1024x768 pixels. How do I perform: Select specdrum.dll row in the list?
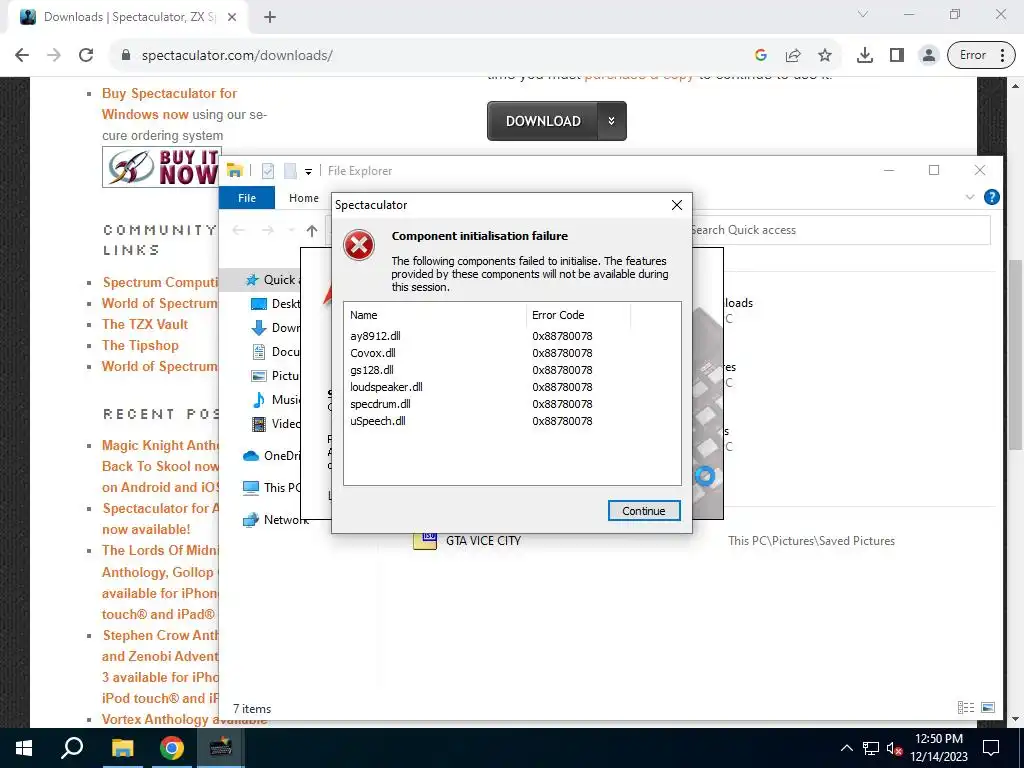[512, 404]
